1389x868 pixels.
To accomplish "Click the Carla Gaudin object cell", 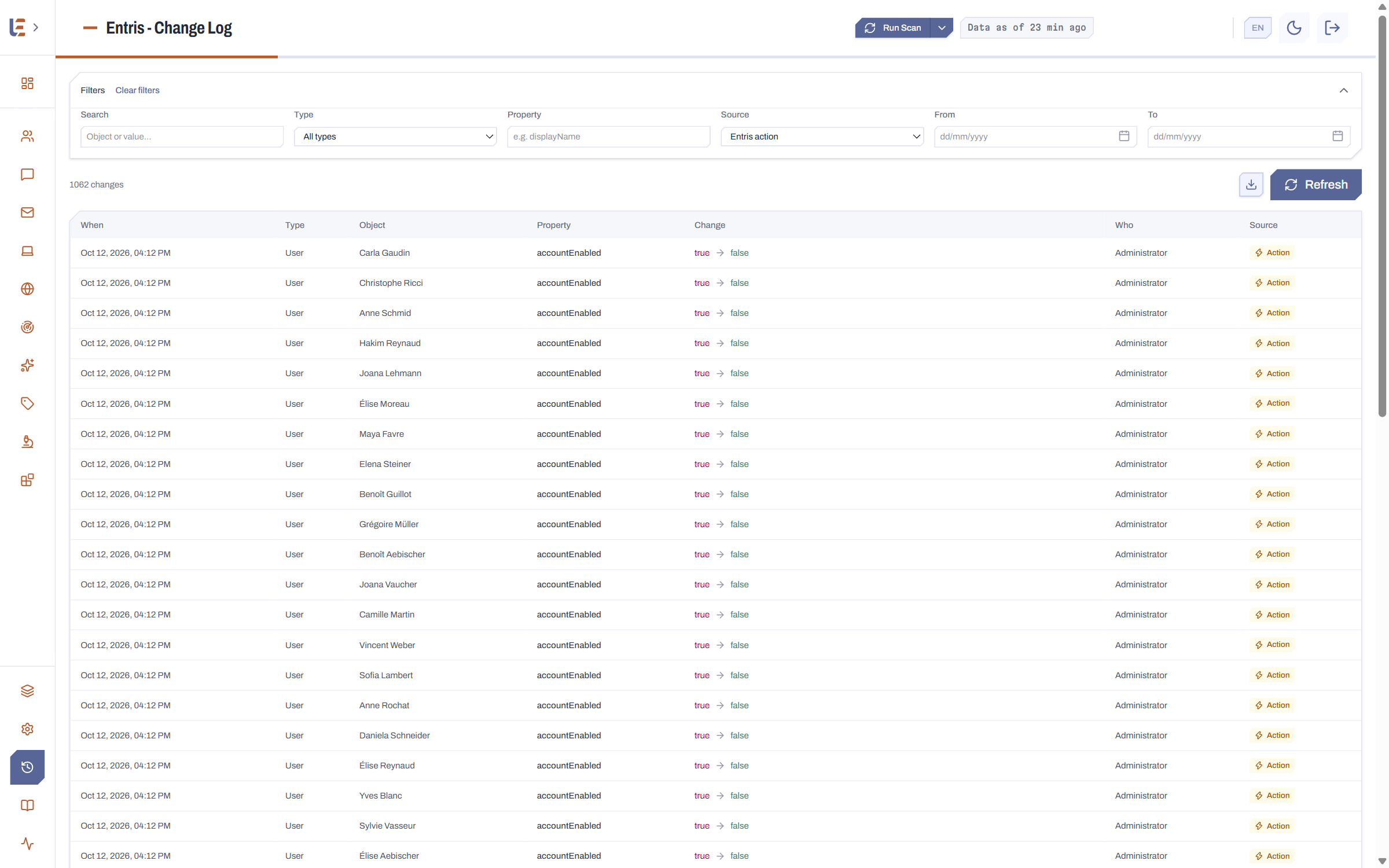I will coord(384,253).
